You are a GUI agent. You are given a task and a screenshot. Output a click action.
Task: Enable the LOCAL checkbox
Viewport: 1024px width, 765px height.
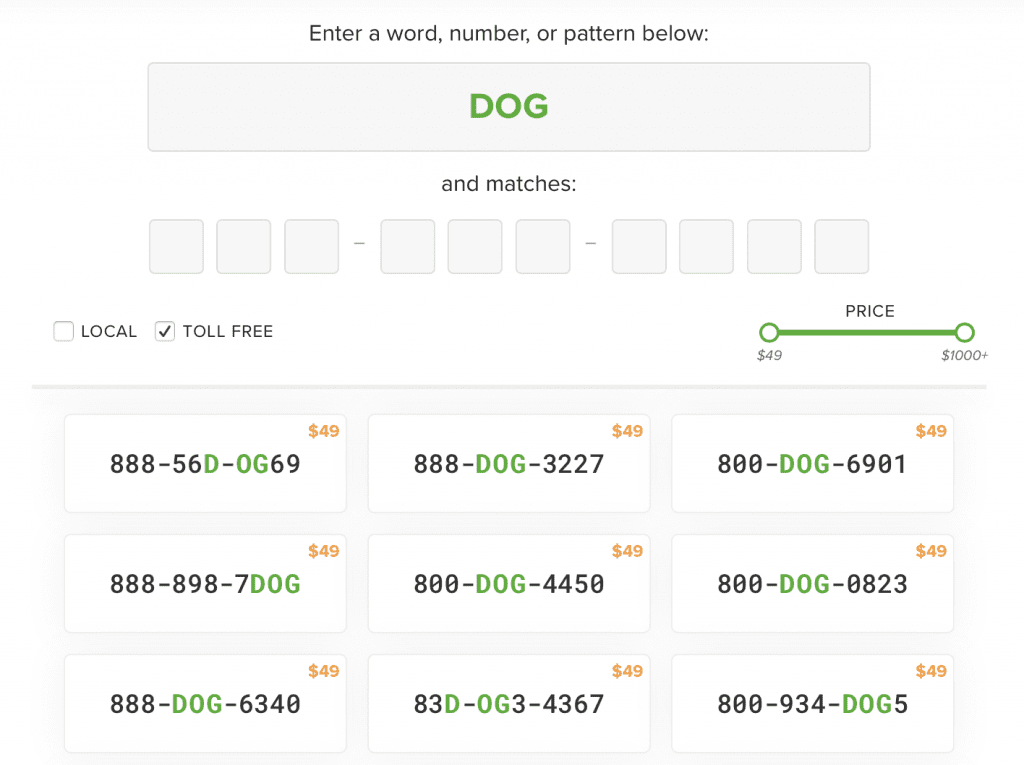pos(63,331)
